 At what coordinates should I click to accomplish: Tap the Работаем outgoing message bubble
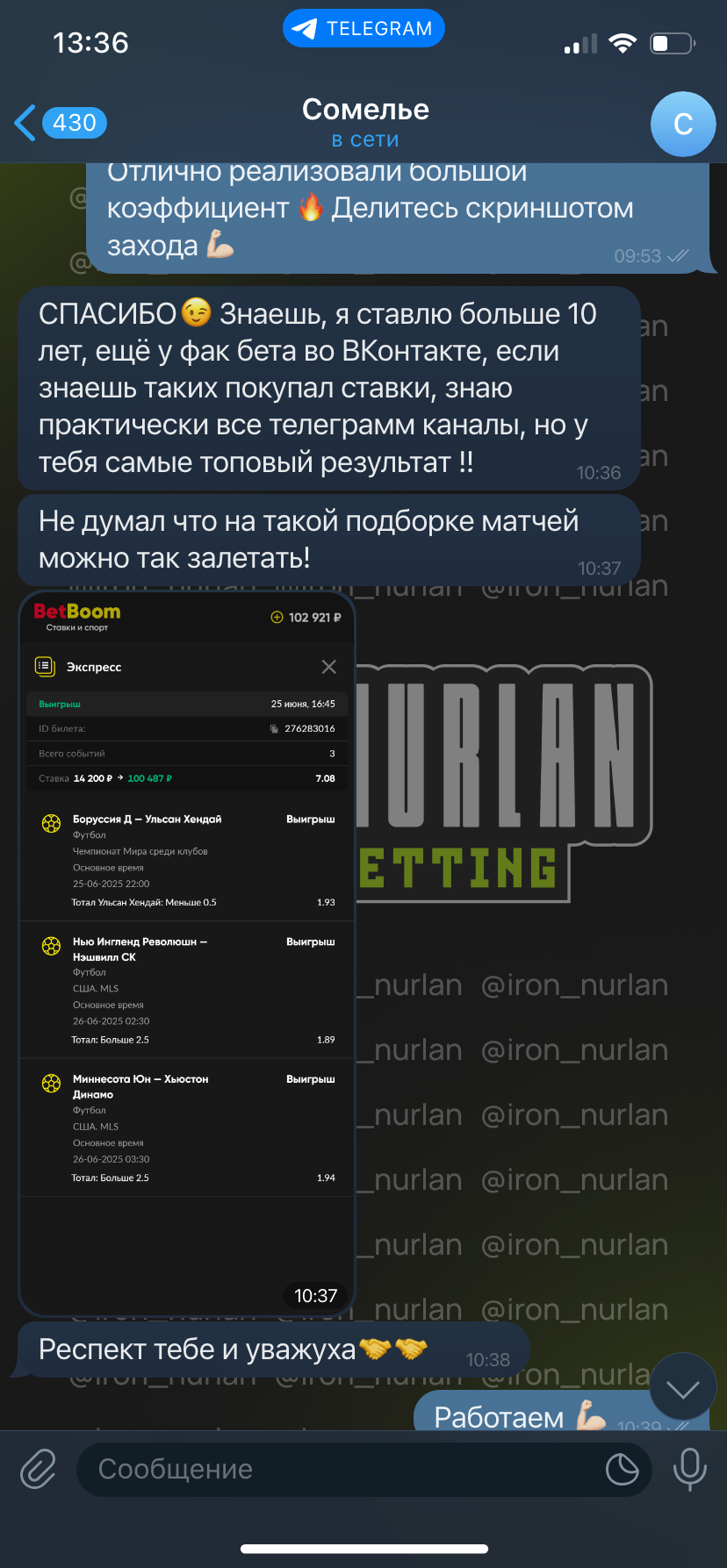click(561, 1411)
